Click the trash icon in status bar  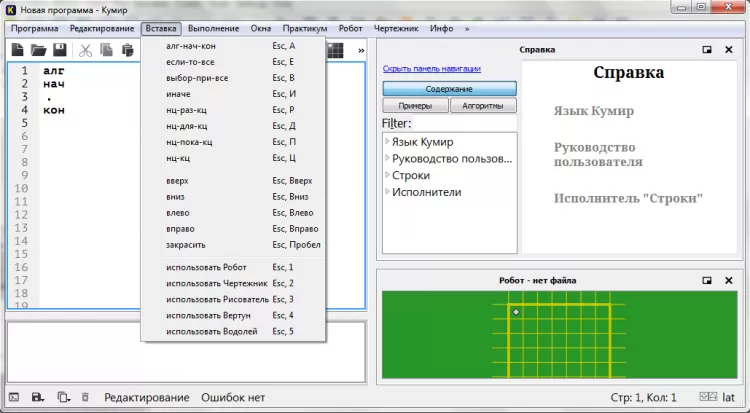pyautogui.click(x=85, y=398)
